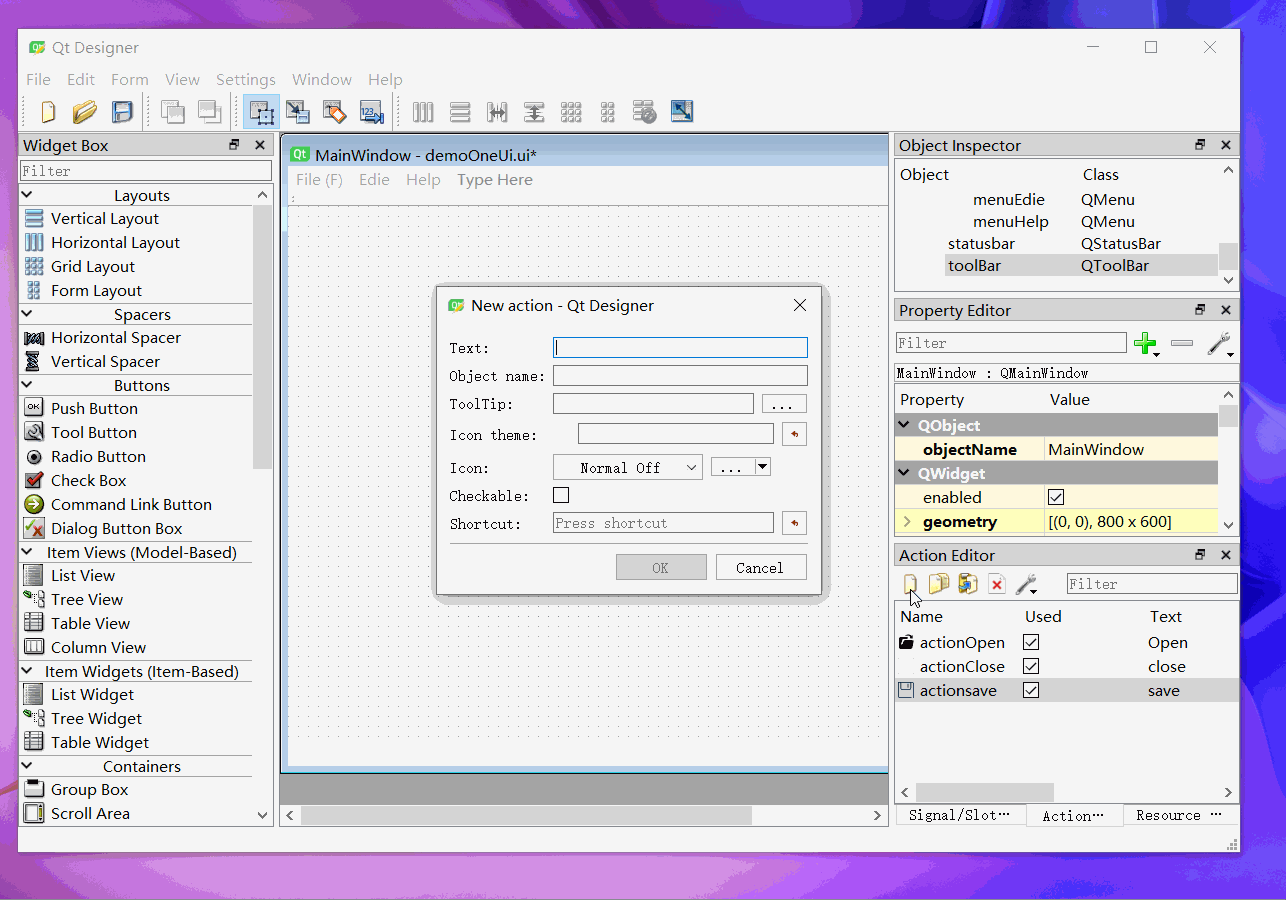This screenshot has height=900, width=1286.
Task: Click the Lay Out Horizontally toolbar icon
Action: (x=423, y=112)
